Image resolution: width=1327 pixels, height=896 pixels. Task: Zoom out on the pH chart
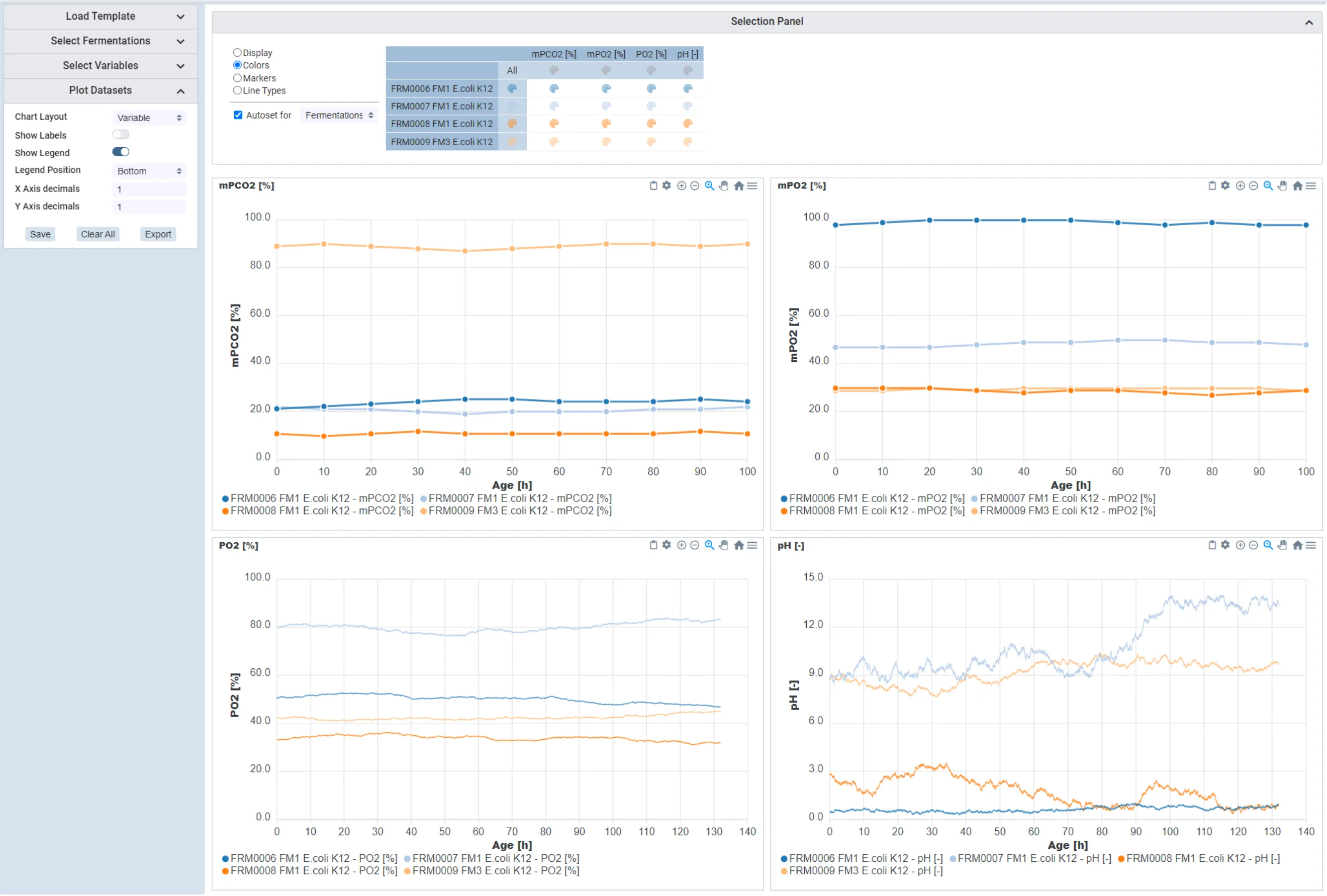pyautogui.click(x=1253, y=545)
